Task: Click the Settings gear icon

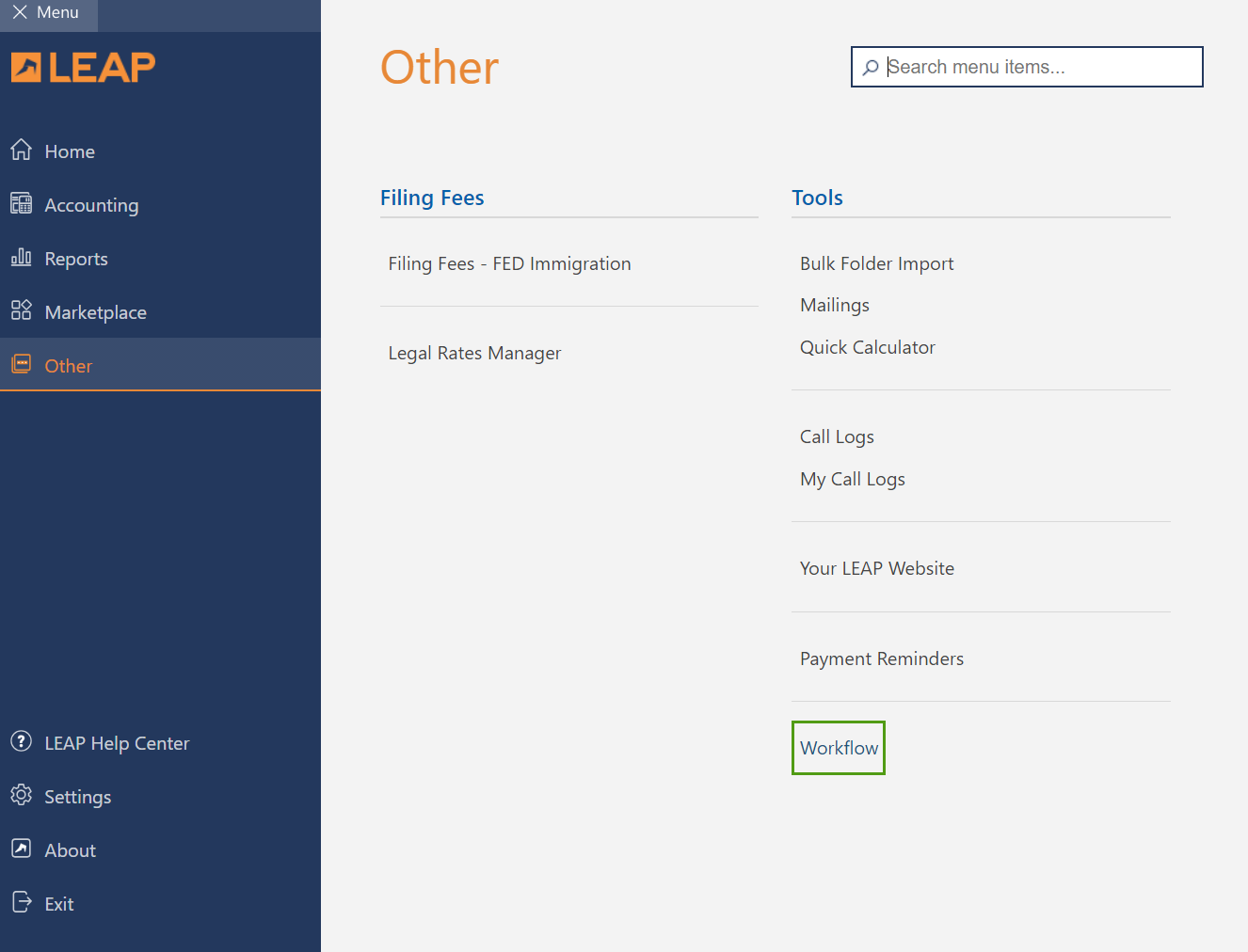Action: [21, 795]
